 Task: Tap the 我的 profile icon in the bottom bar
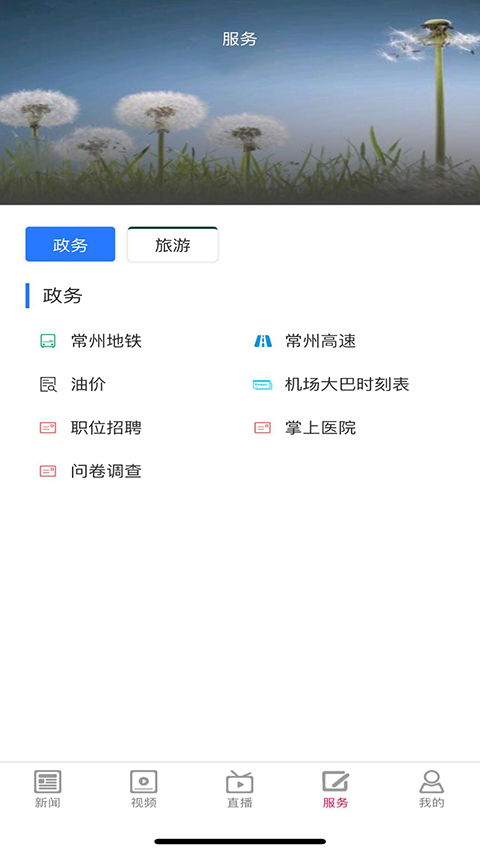click(x=432, y=782)
